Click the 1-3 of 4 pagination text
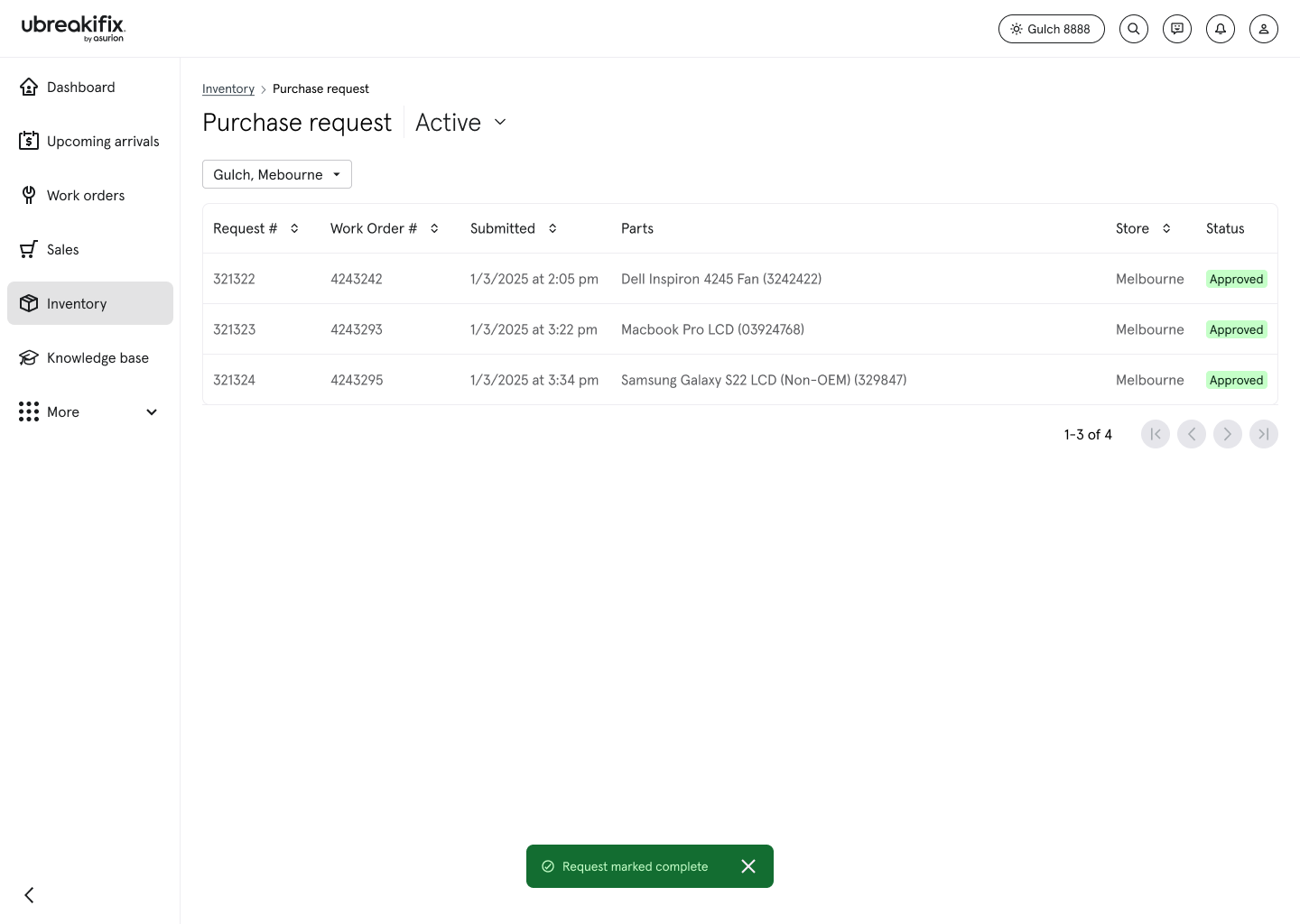 coord(1088,434)
